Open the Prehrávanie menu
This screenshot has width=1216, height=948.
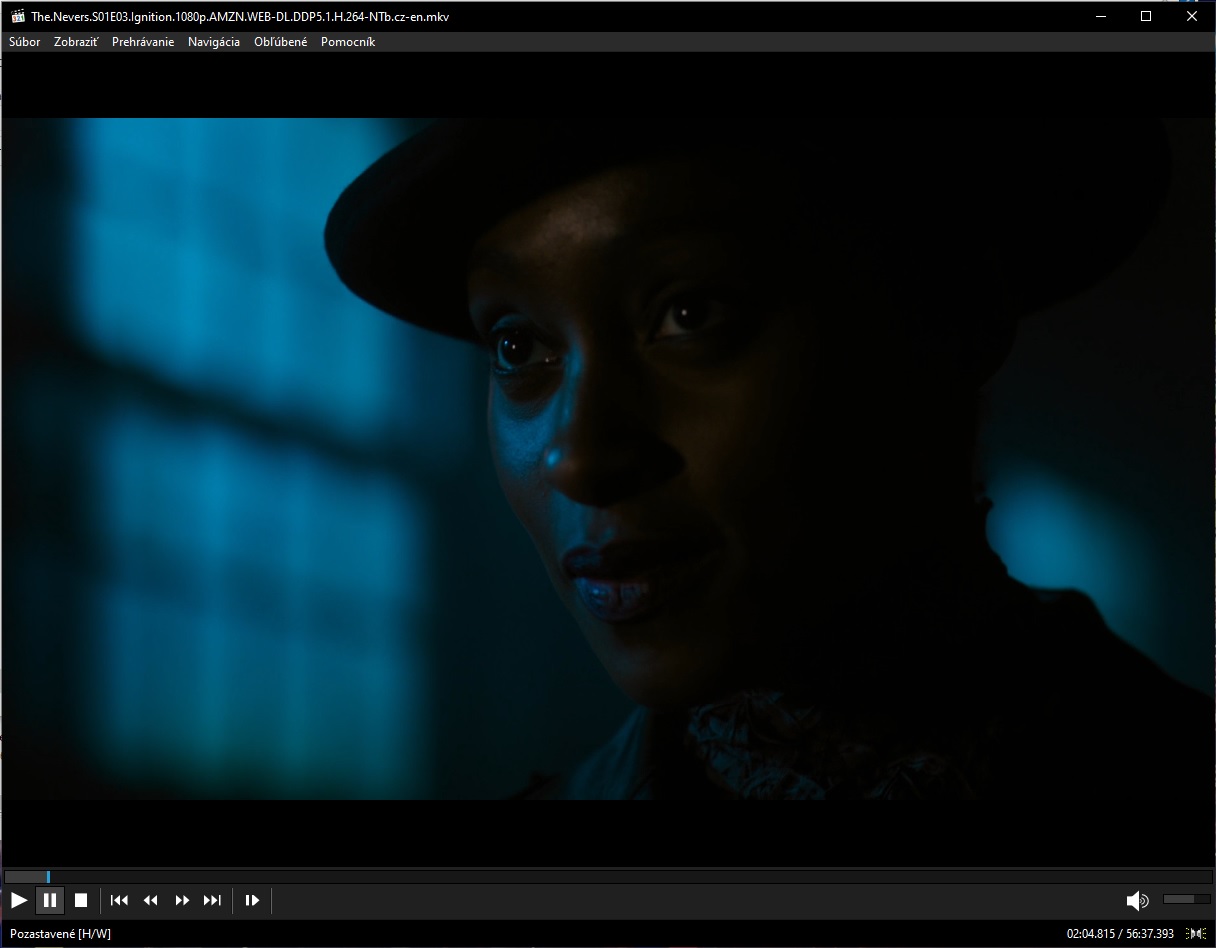pos(143,42)
